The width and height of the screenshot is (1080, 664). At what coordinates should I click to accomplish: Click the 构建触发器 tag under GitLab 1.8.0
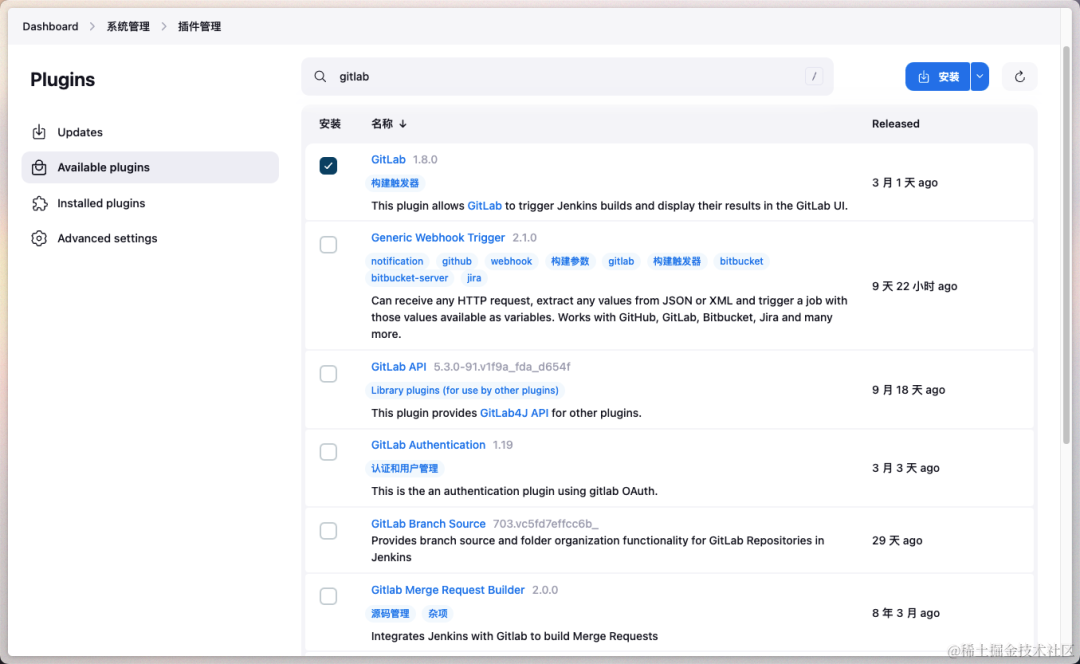point(395,183)
